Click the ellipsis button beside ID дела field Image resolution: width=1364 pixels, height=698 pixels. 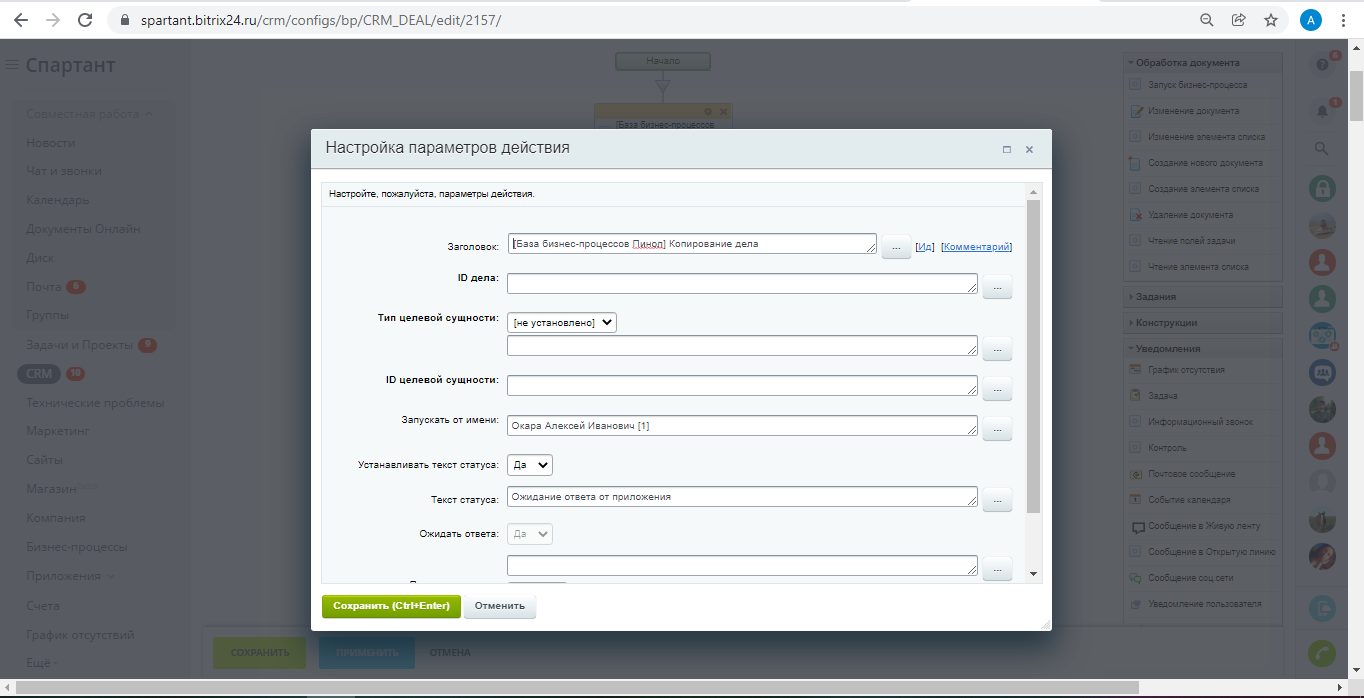point(998,288)
